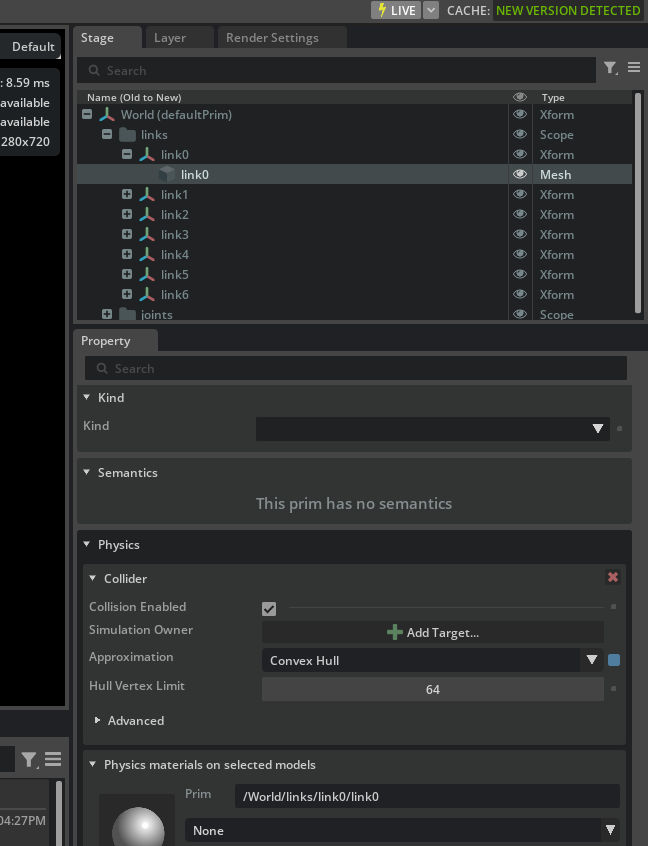Click the Hull Vertex Limit value slider
Viewport: 648px width, 846px height.
pyautogui.click(x=432, y=689)
